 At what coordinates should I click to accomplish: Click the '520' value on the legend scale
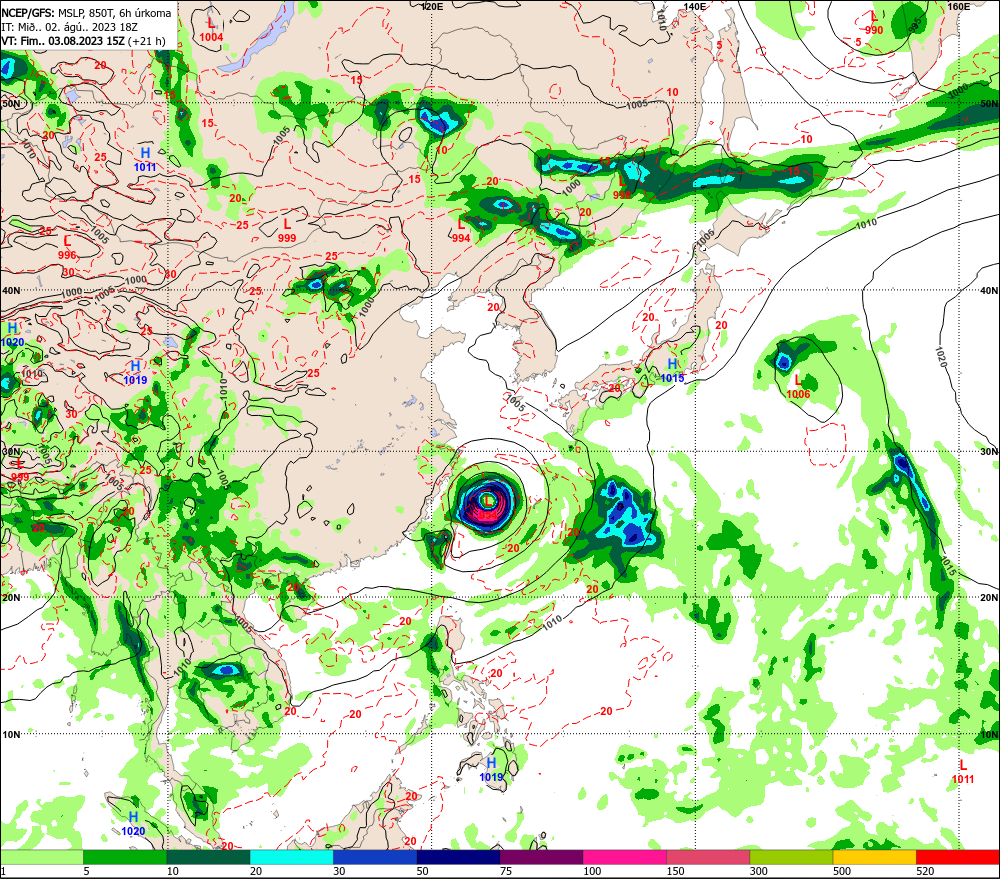(925, 871)
